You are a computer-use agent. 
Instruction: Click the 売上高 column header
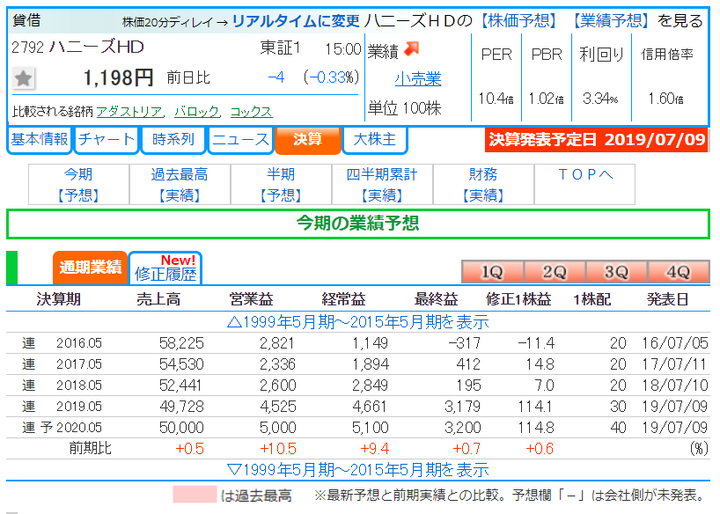pyautogui.click(x=158, y=299)
